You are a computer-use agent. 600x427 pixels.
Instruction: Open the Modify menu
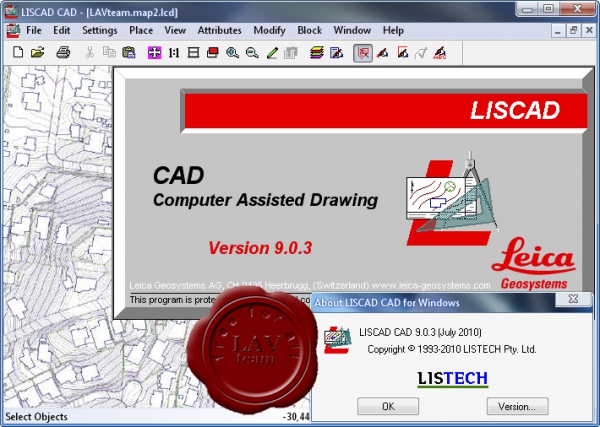pos(269,30)
